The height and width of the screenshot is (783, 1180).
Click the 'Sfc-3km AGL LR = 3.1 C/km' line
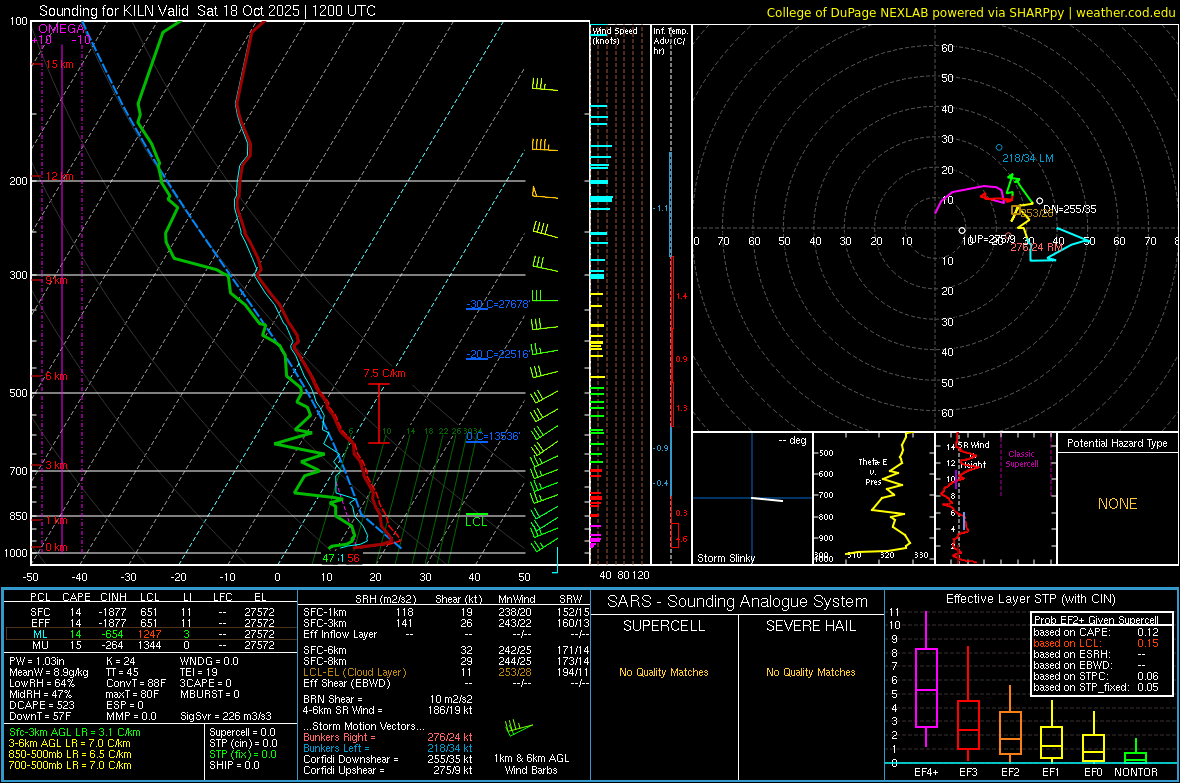pos(75,732)
